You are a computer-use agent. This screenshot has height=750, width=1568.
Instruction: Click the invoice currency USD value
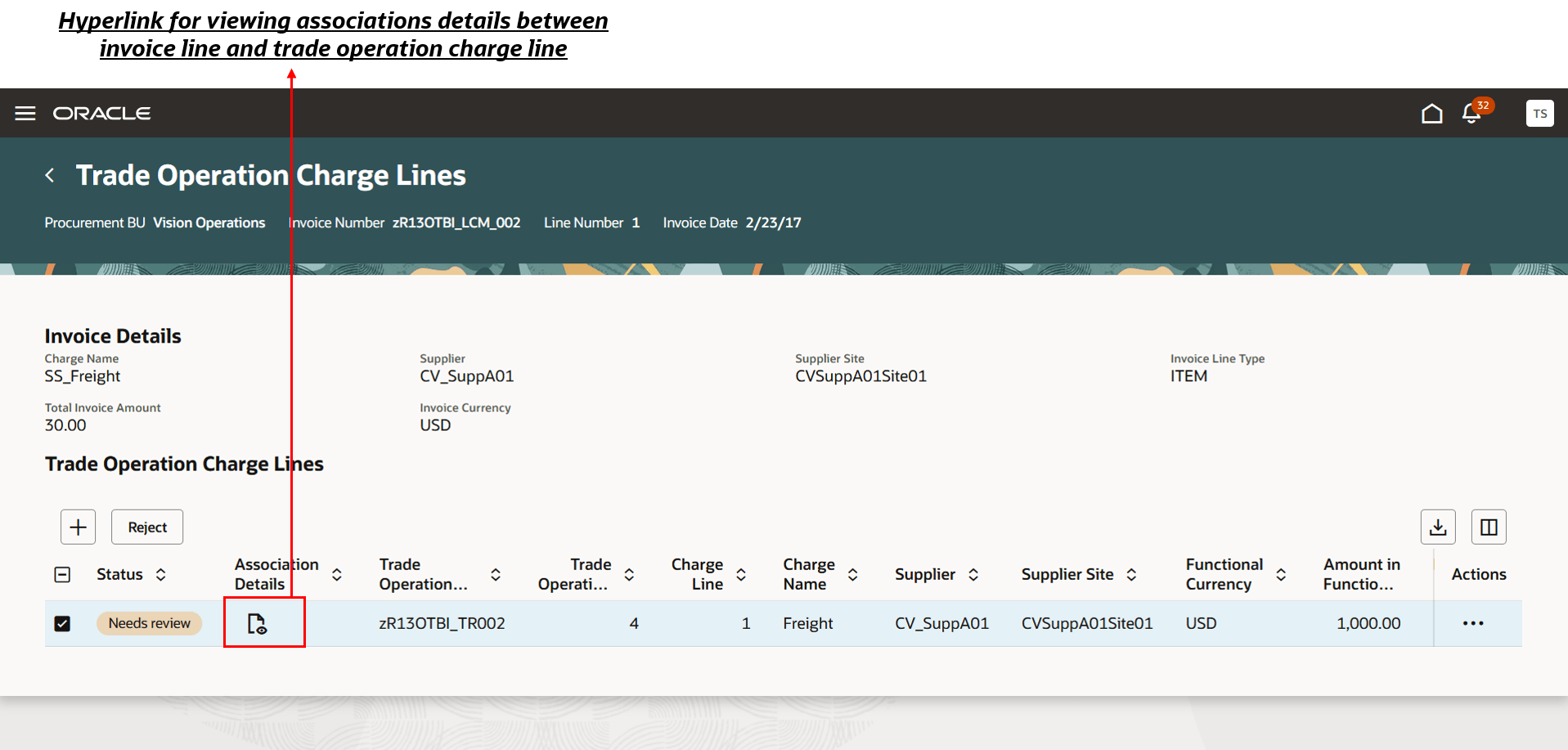point(435,425)
